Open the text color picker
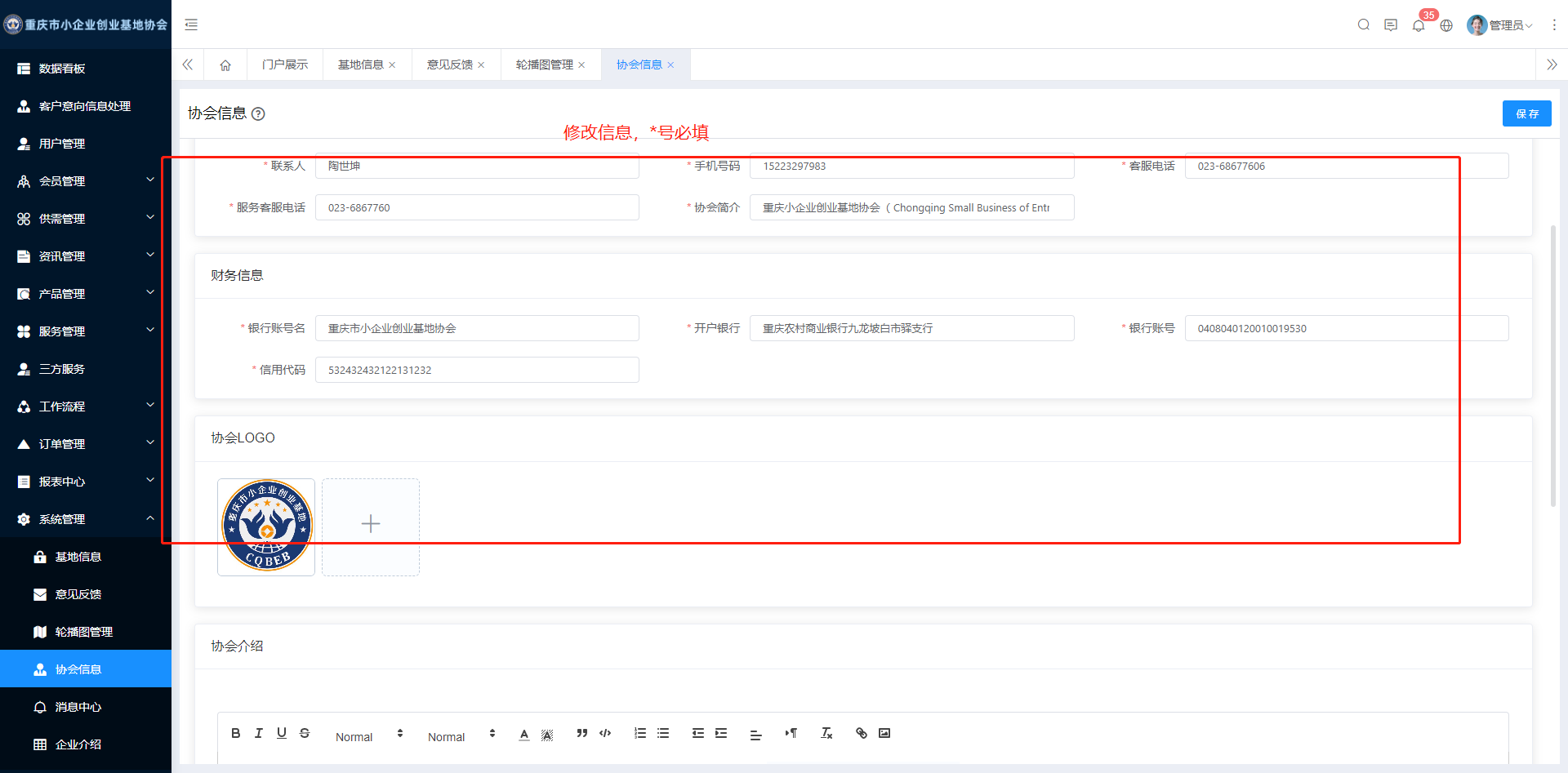1568x773 pixels. [x=524, y=734]
